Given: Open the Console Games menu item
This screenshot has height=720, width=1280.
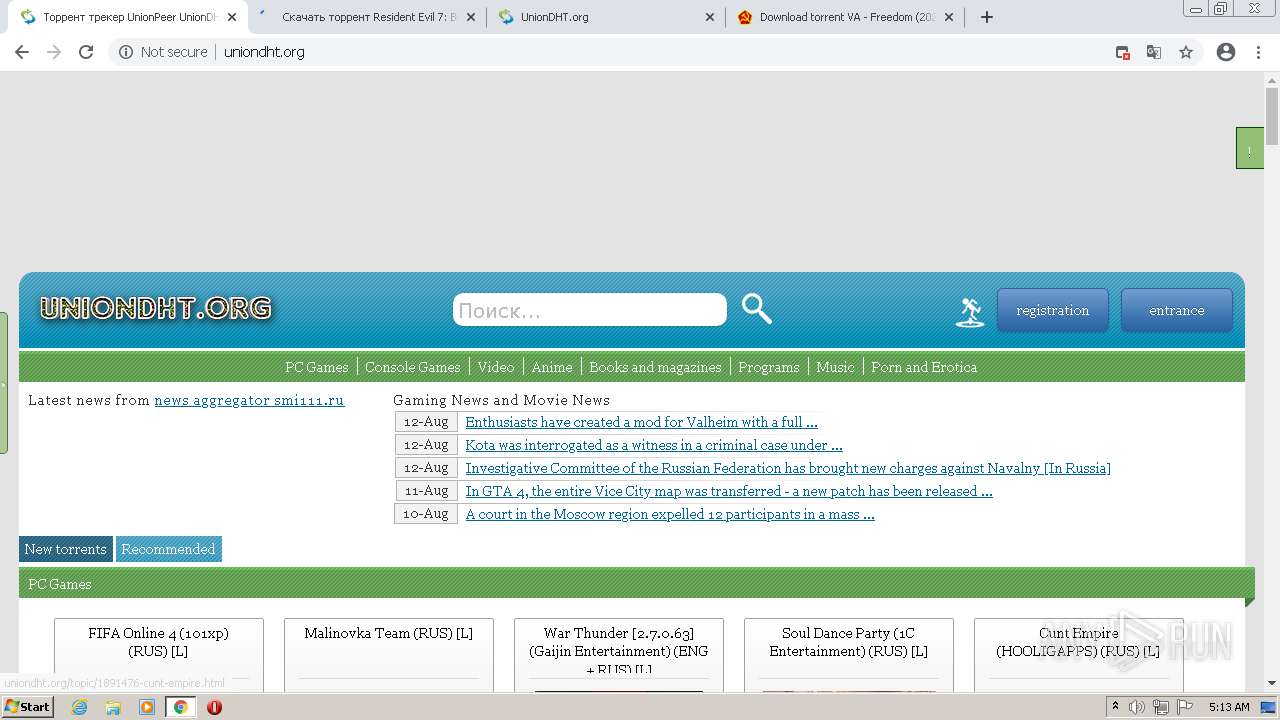Looking at the screenshot, I should [x=412, y=367].
